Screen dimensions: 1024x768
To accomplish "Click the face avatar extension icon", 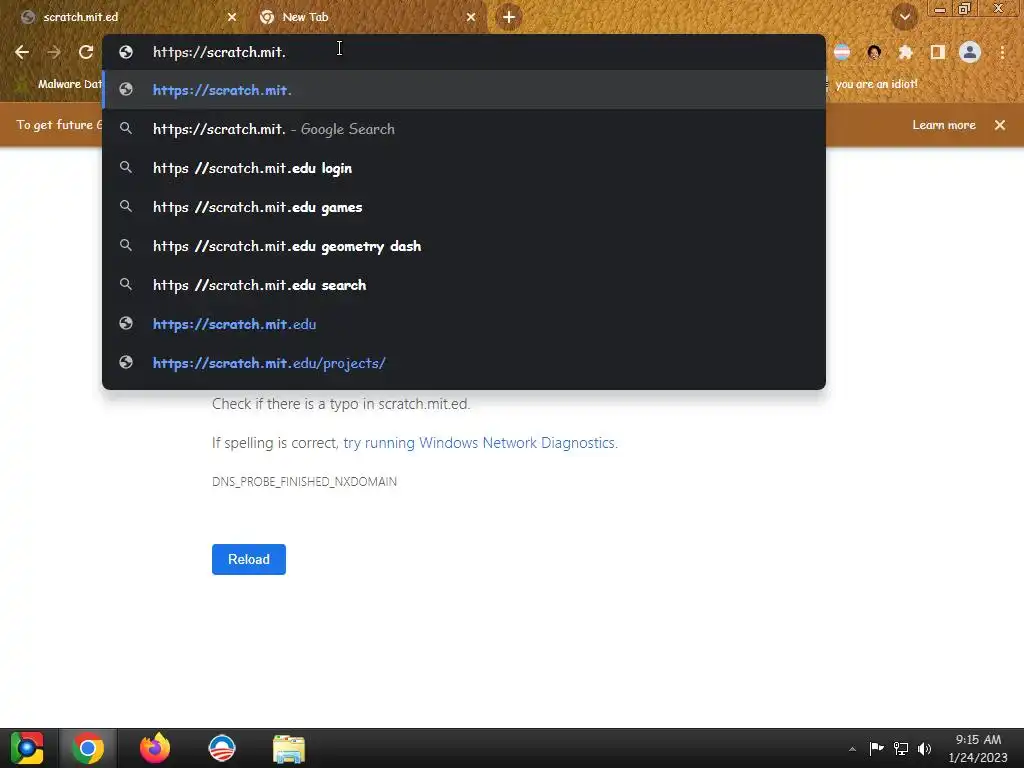I will [x=874, y=52].
